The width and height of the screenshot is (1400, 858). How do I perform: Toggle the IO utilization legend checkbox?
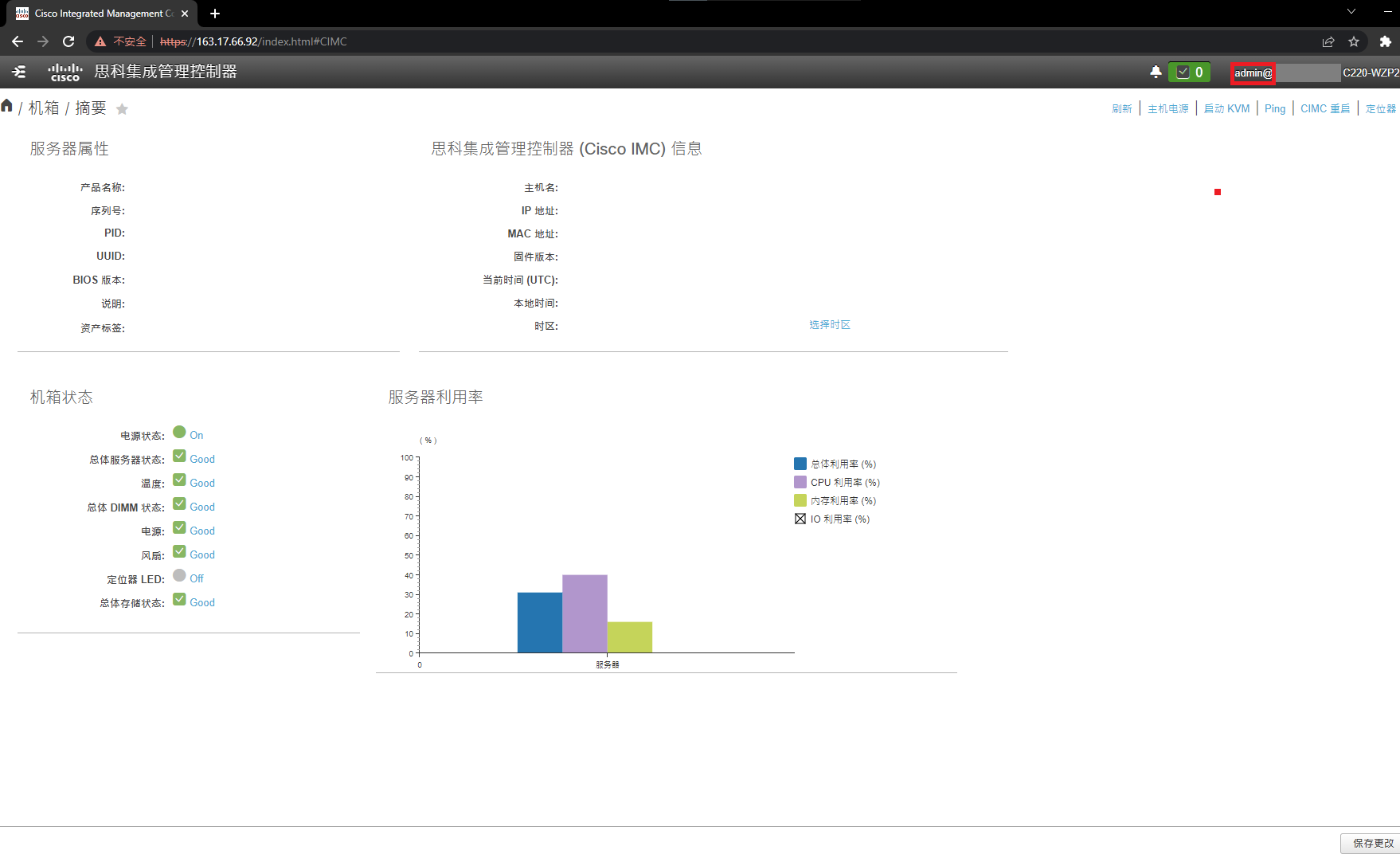(800, 519)
